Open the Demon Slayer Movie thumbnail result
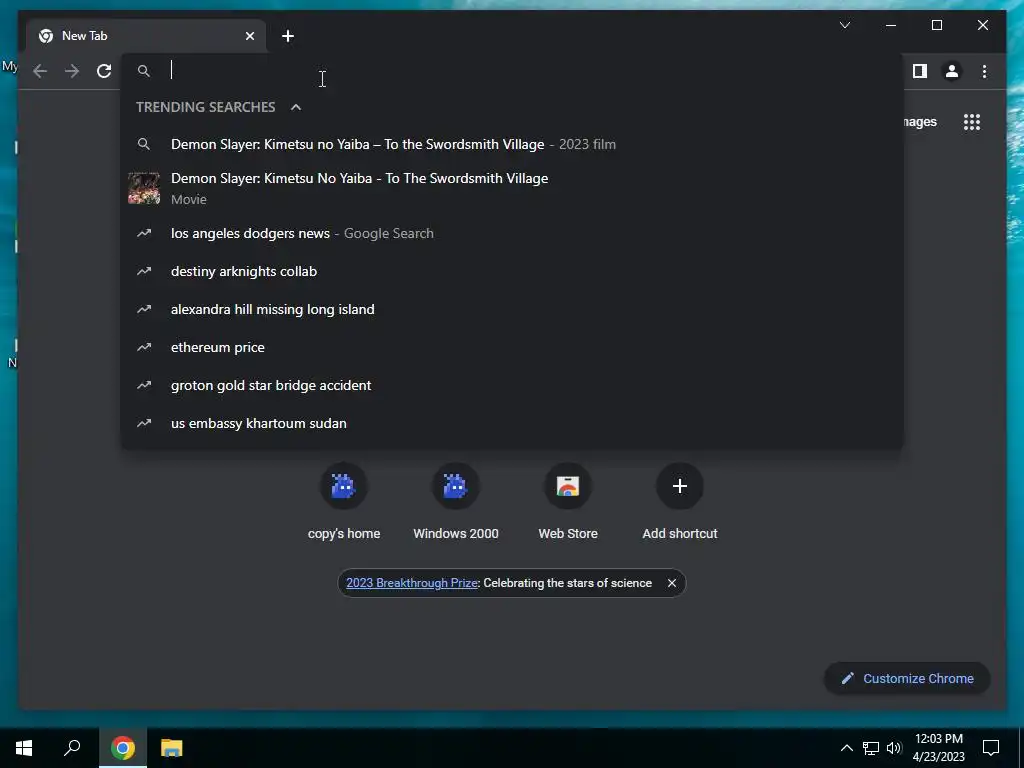 pyautogui.click(x=512, y=188)
